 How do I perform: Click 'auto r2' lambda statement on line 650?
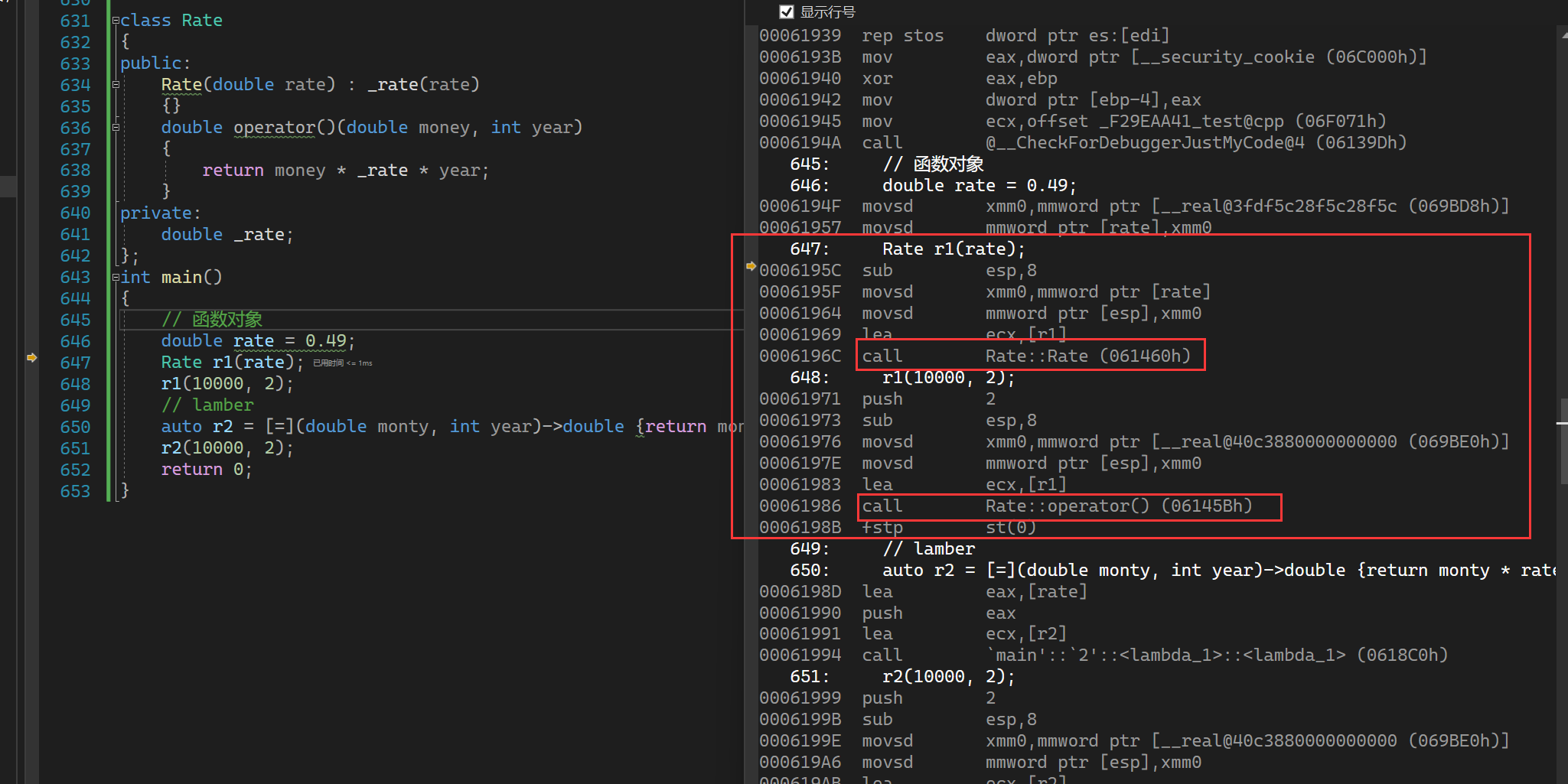451,427
